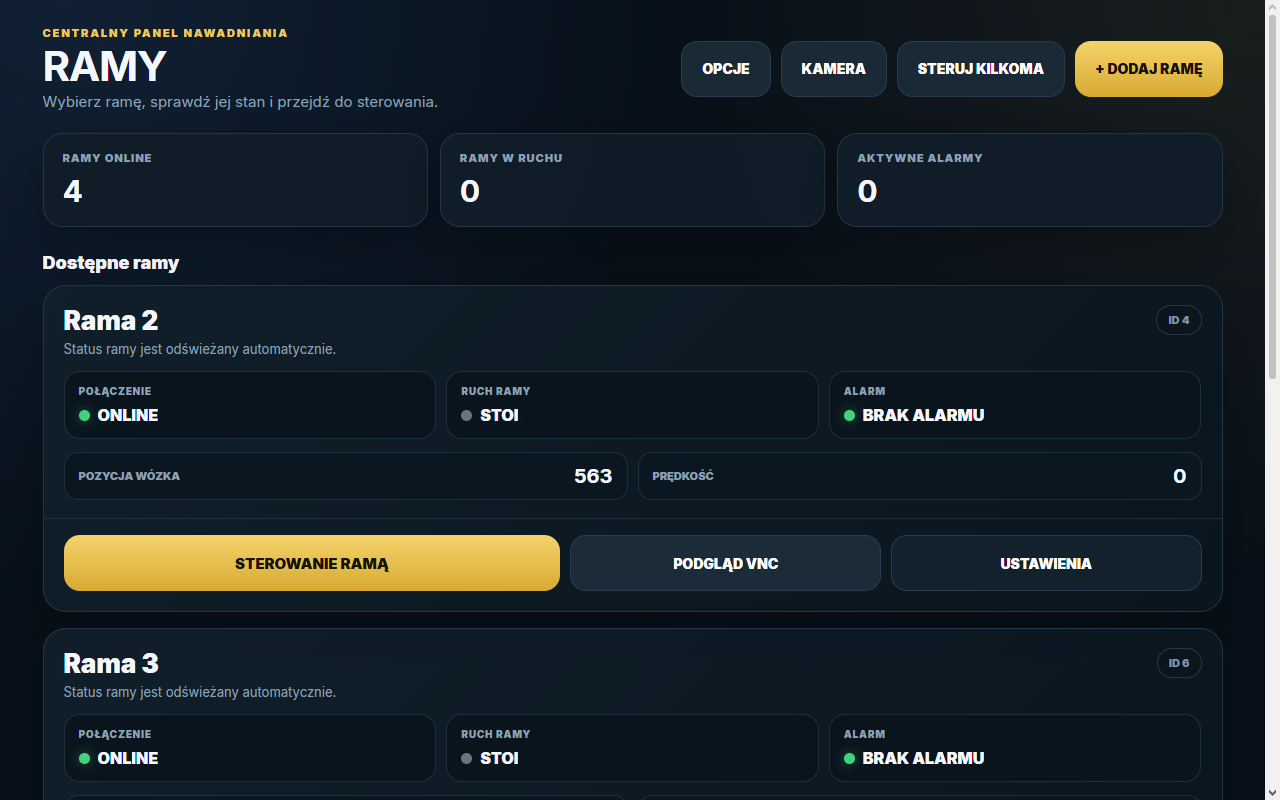Click the ID 6 badge

[x=1179, y=663]
